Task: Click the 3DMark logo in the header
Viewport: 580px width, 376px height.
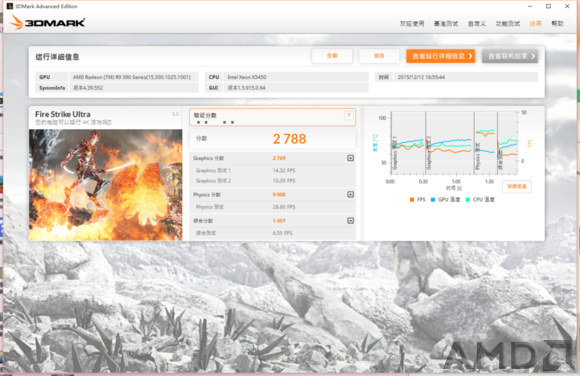Action: point(47,22)
